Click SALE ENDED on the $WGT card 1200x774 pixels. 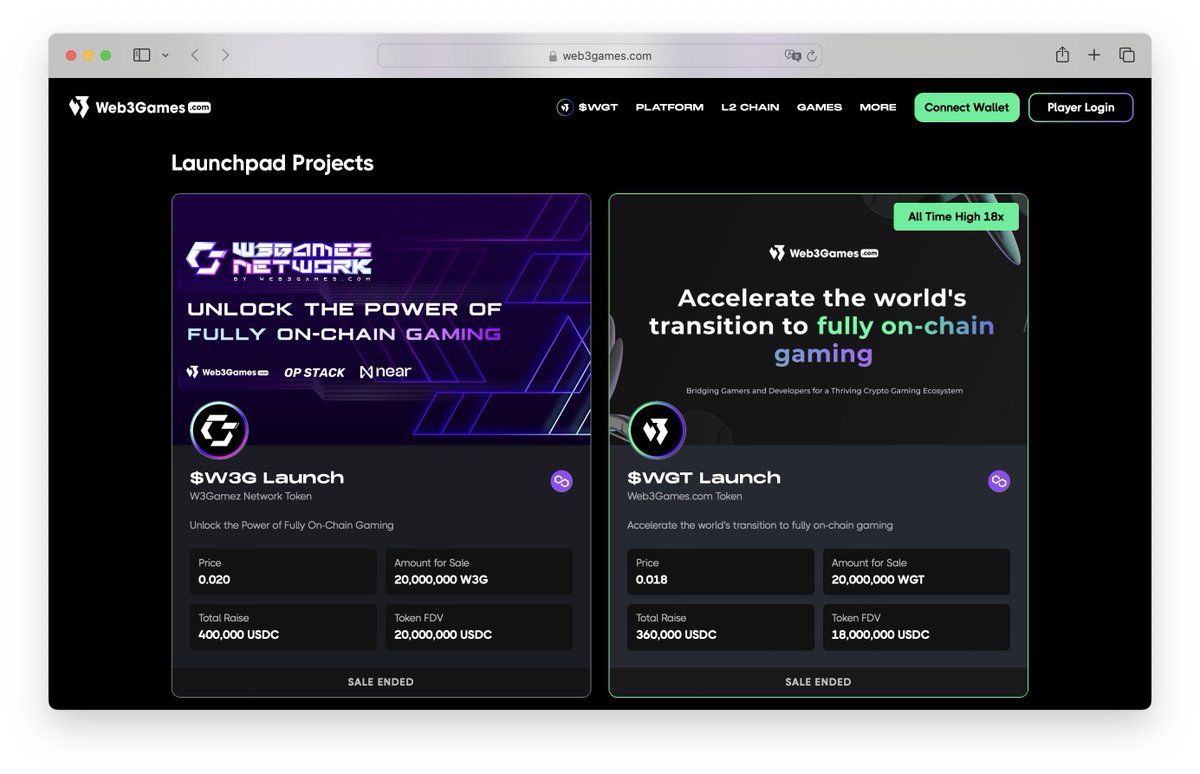818,682
